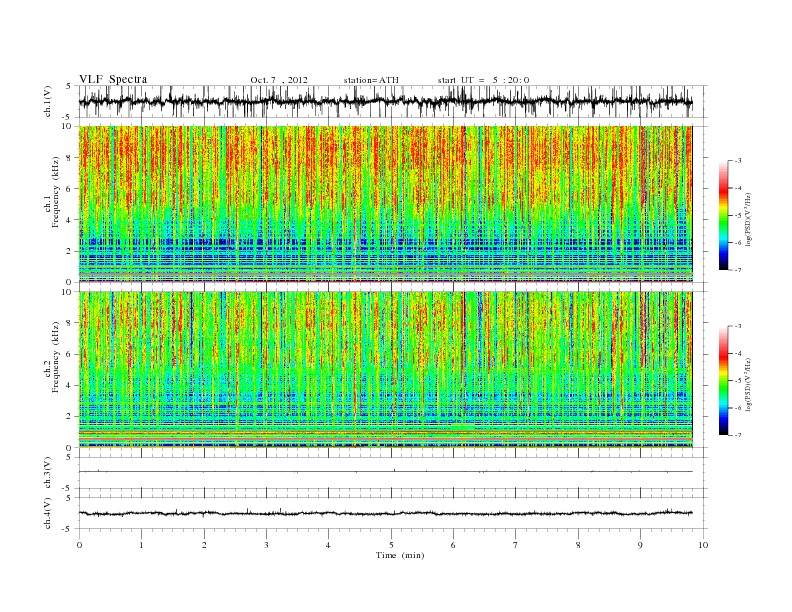Click the "4" kHz tick on ch.2 frequency axis
Screen dimensions: 792x612
[69, 386]
